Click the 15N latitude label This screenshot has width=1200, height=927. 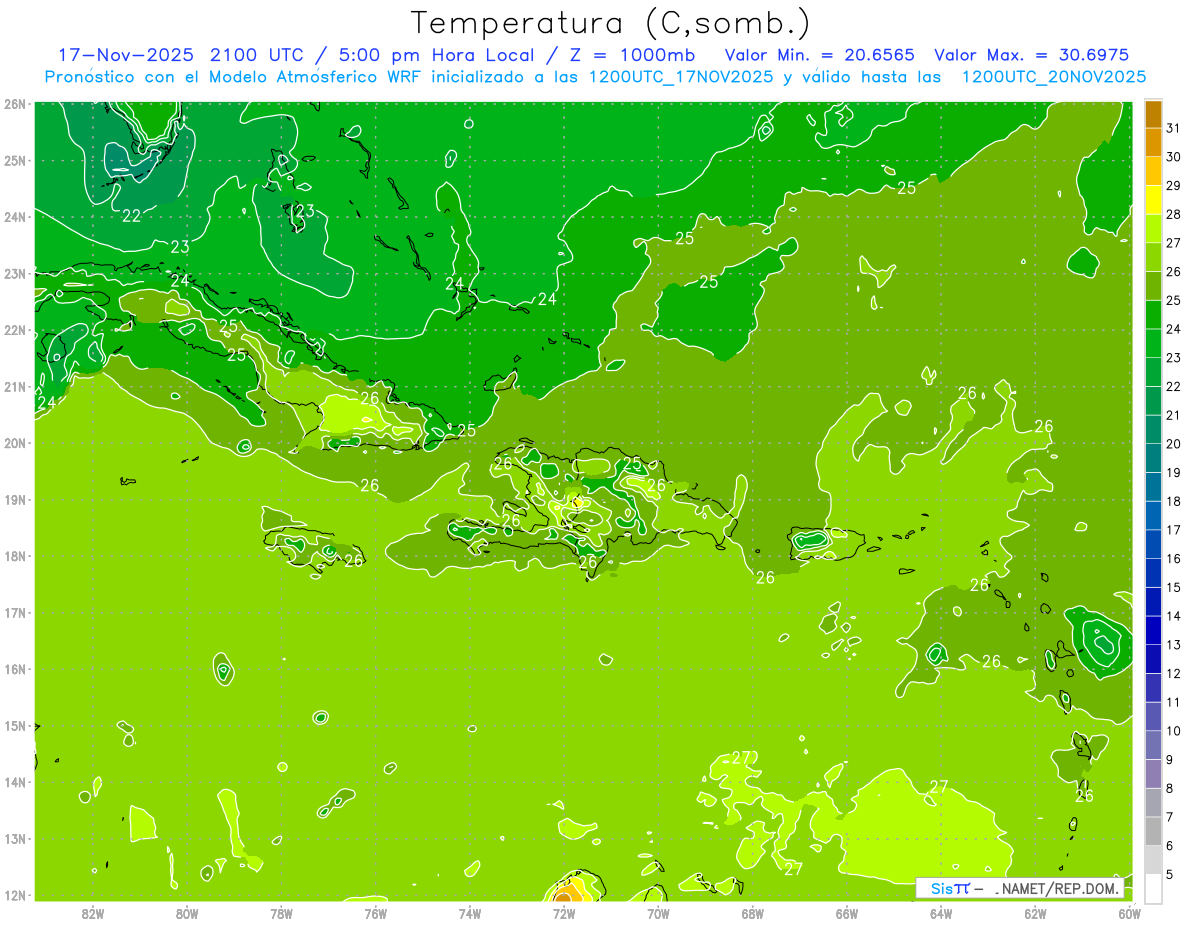coord(14,725)
